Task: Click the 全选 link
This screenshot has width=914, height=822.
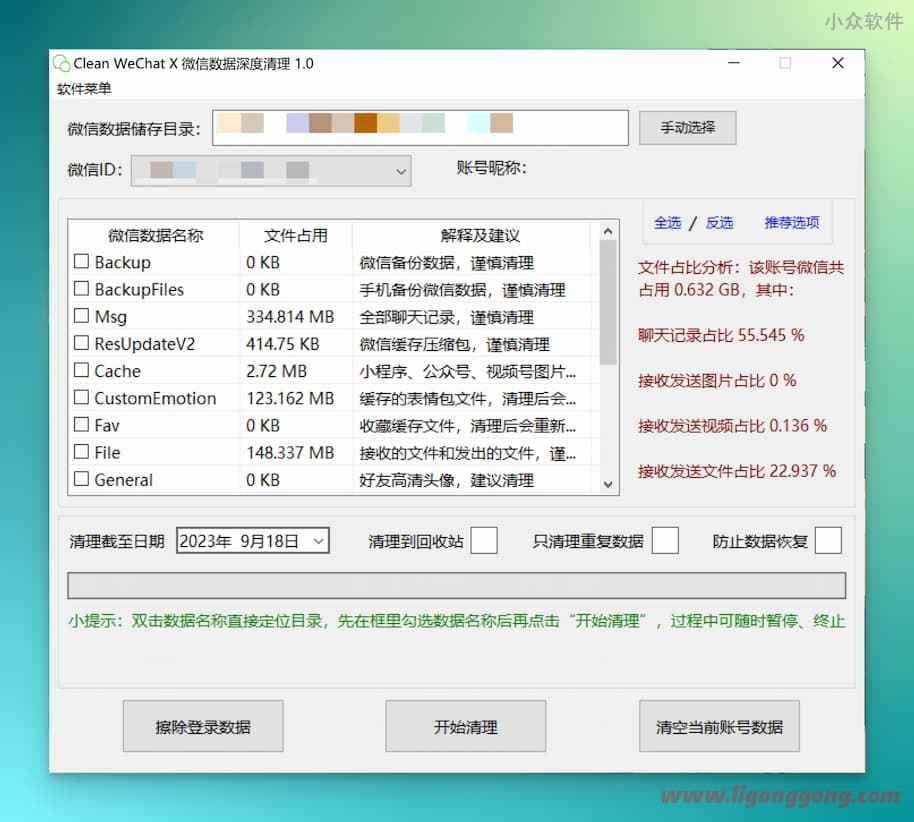Action: click(667, 223)
